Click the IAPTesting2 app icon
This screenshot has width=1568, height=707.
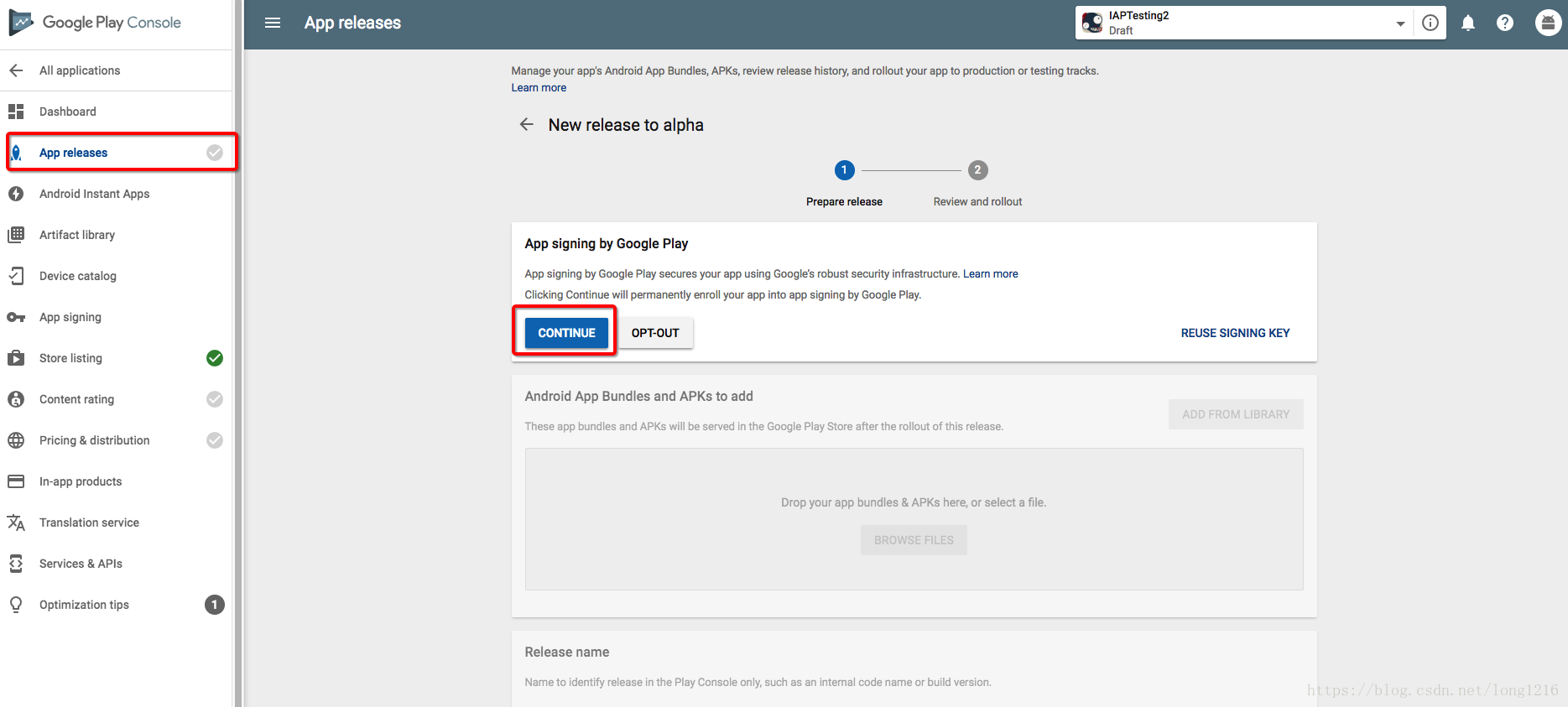point(1092,23)
